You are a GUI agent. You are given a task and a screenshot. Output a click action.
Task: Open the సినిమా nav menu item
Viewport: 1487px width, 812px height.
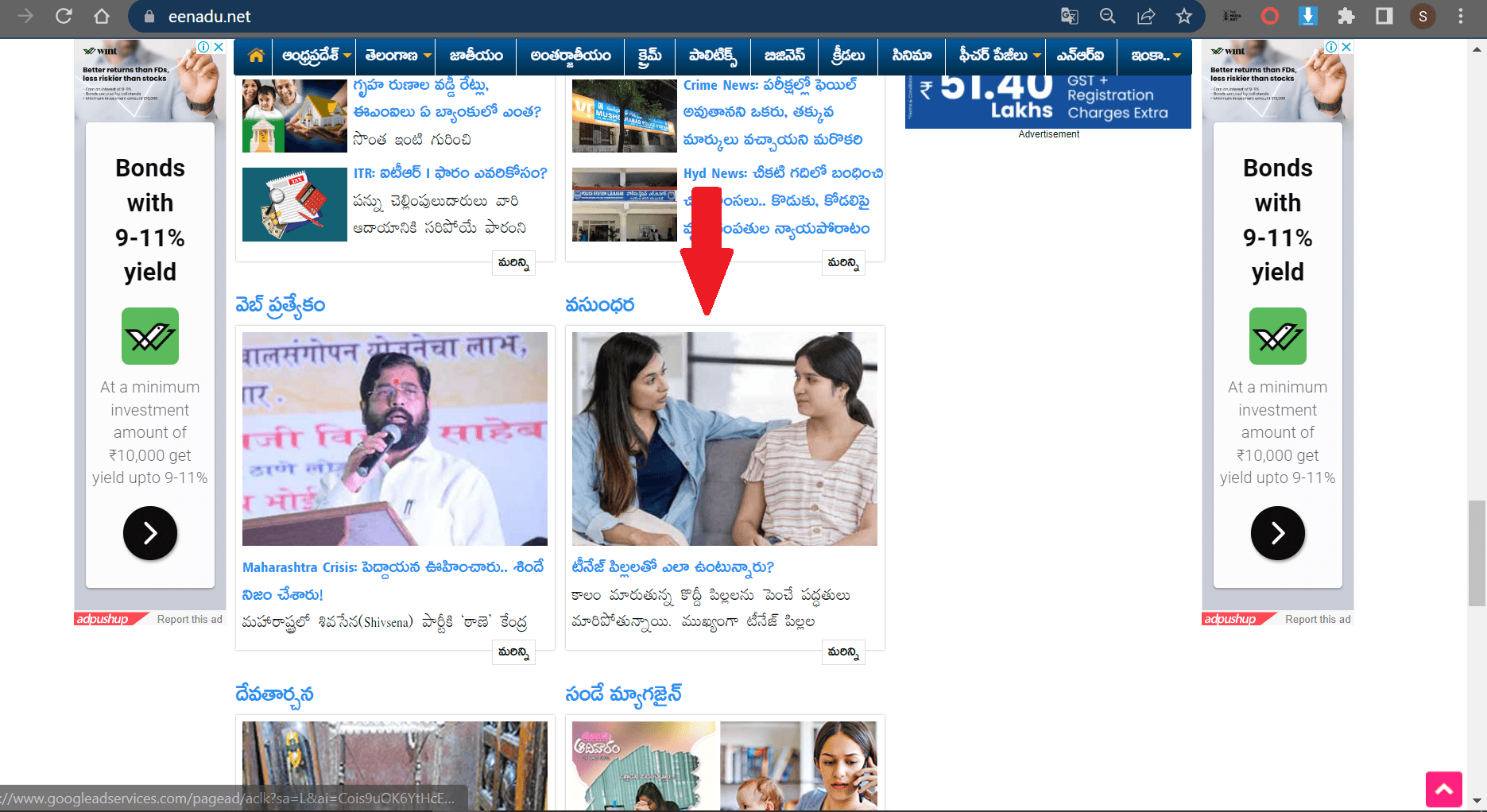912,56
